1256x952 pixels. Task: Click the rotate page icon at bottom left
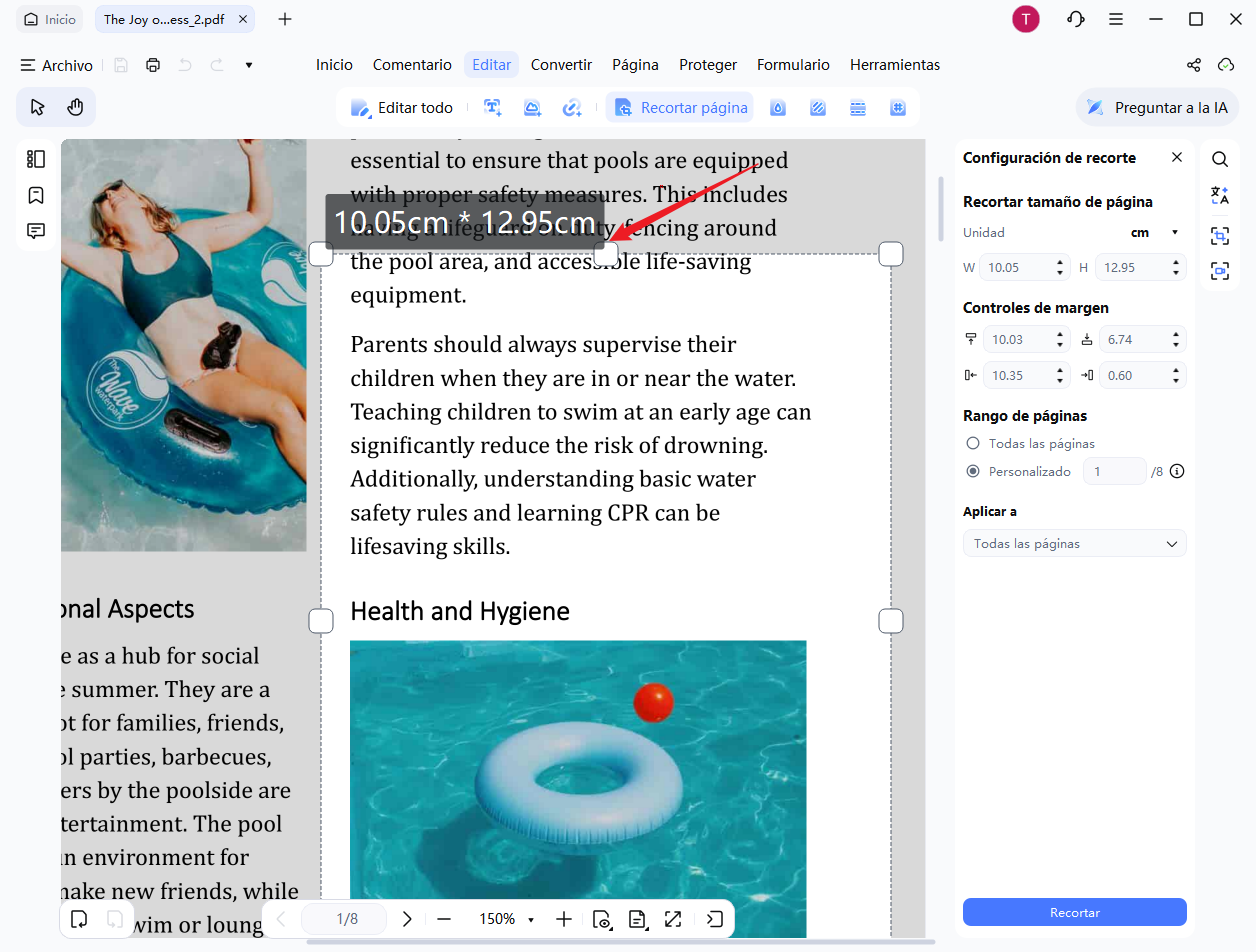point(79,919)
